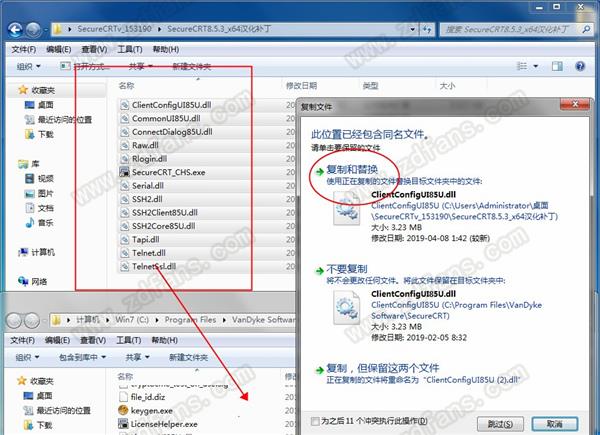Select the SSH2.dll file icon
The image size is (600, 435).
point(124,199)
